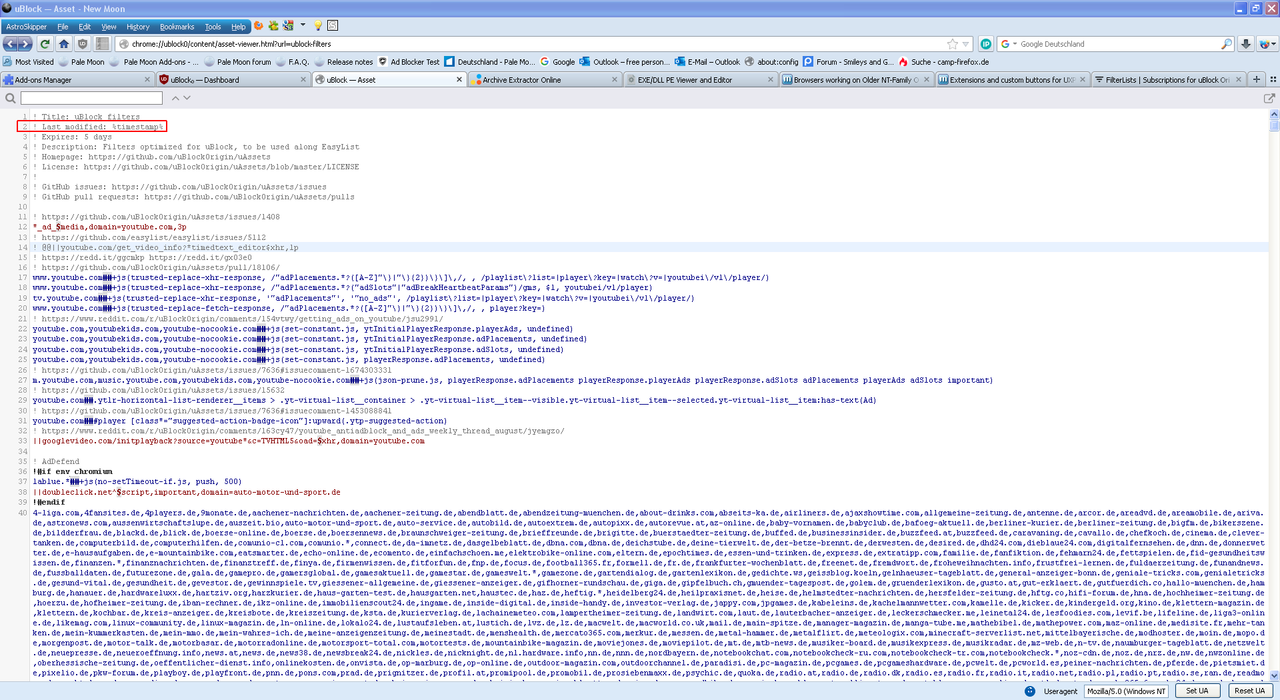Open the Tools menu
The image size is (1280, 700).
(213, 26)
